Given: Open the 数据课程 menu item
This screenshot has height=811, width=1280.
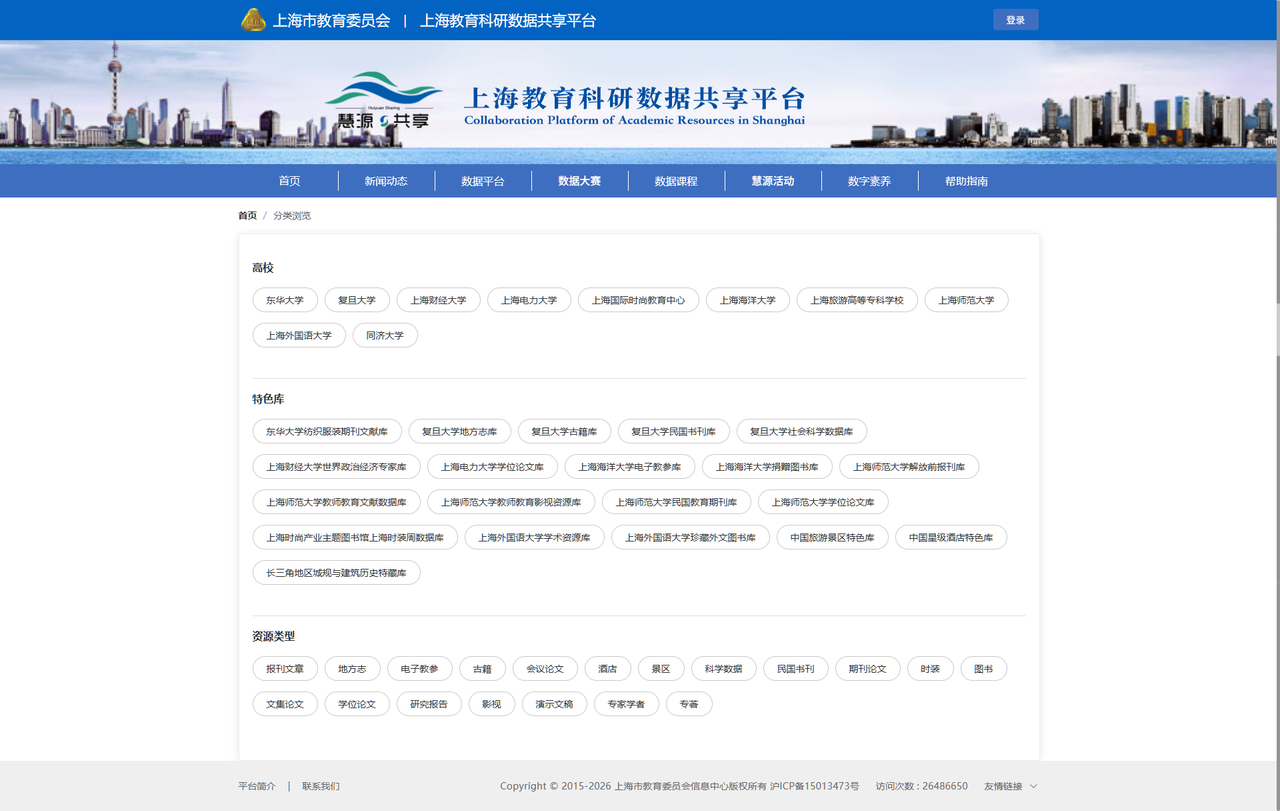Looking at the screenshot, I should [x=676, y=181].
